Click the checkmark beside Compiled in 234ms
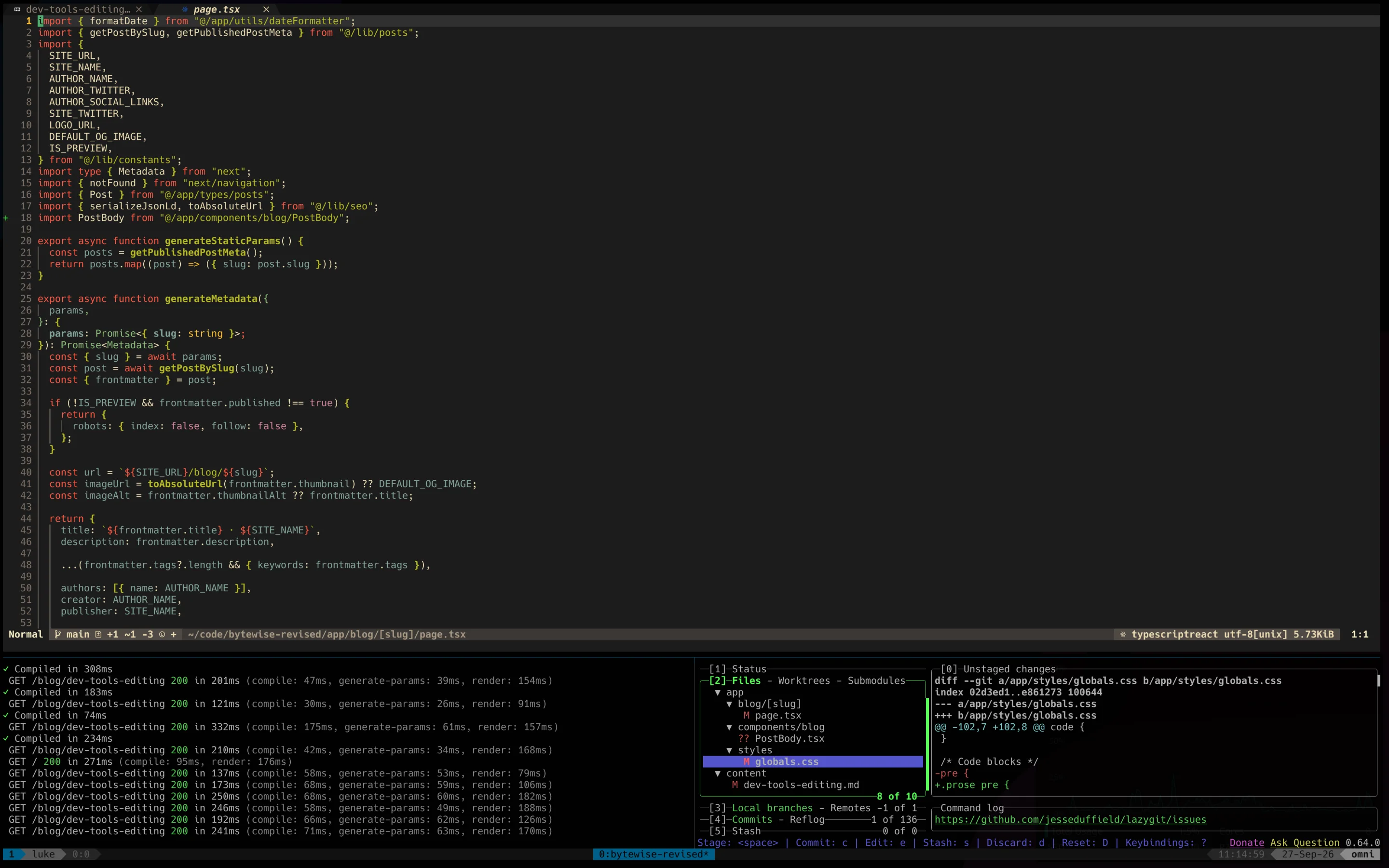The height and width of the screenshot is (868, 1389). tap(6, 738)
